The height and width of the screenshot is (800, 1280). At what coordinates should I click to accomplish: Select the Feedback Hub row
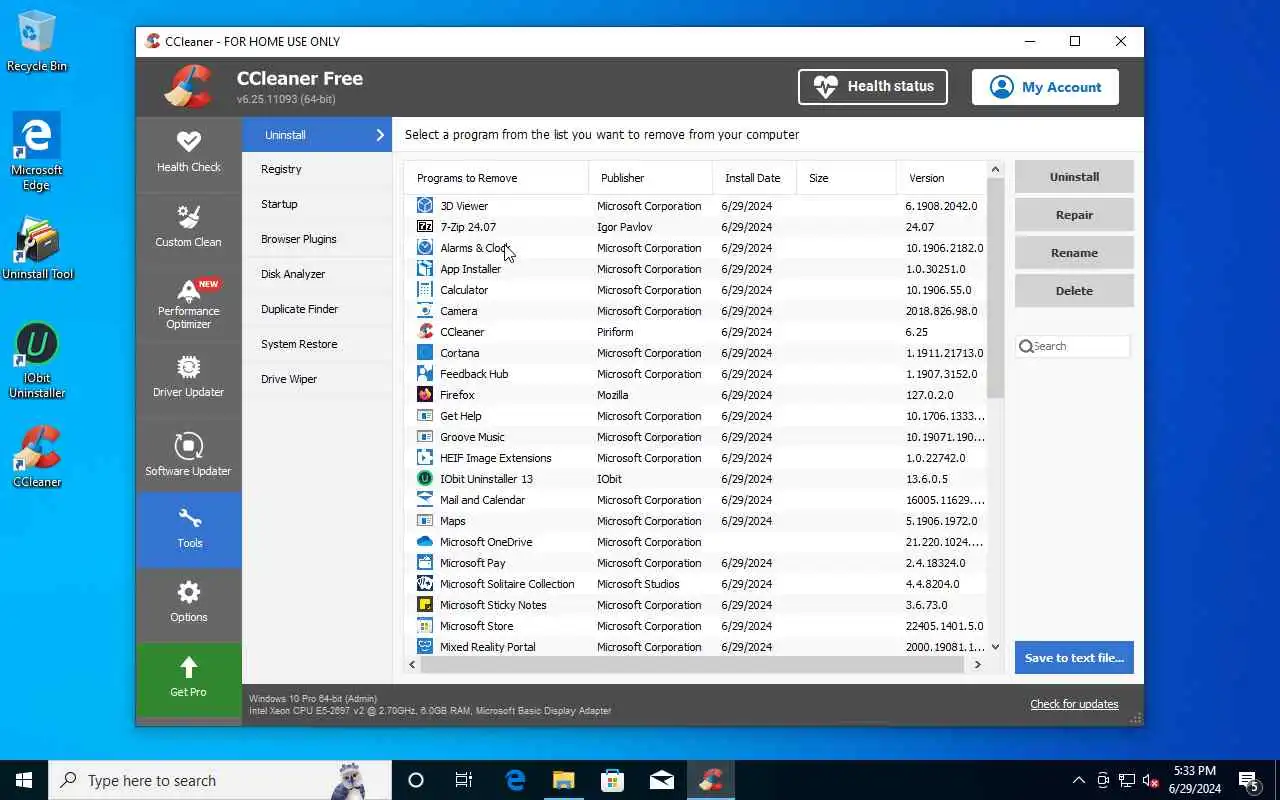(x=695, y=374)
